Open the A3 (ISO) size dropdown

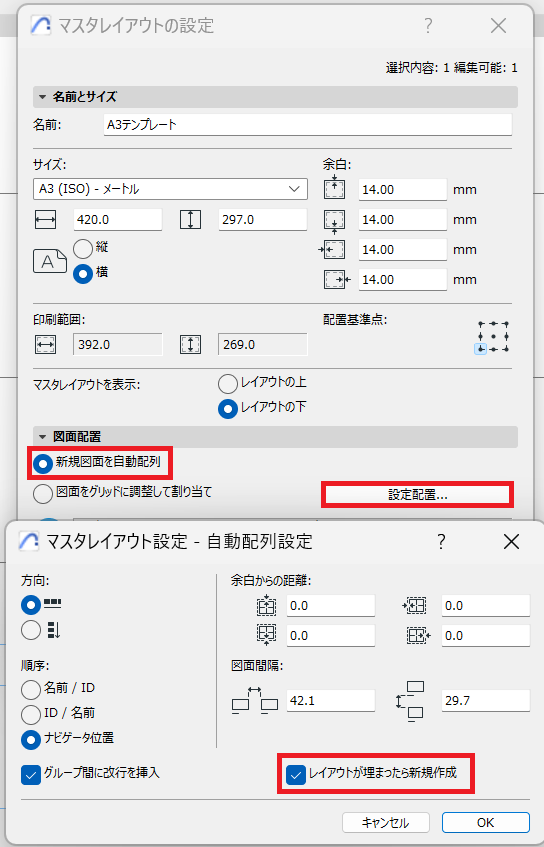tap(170, 189)
